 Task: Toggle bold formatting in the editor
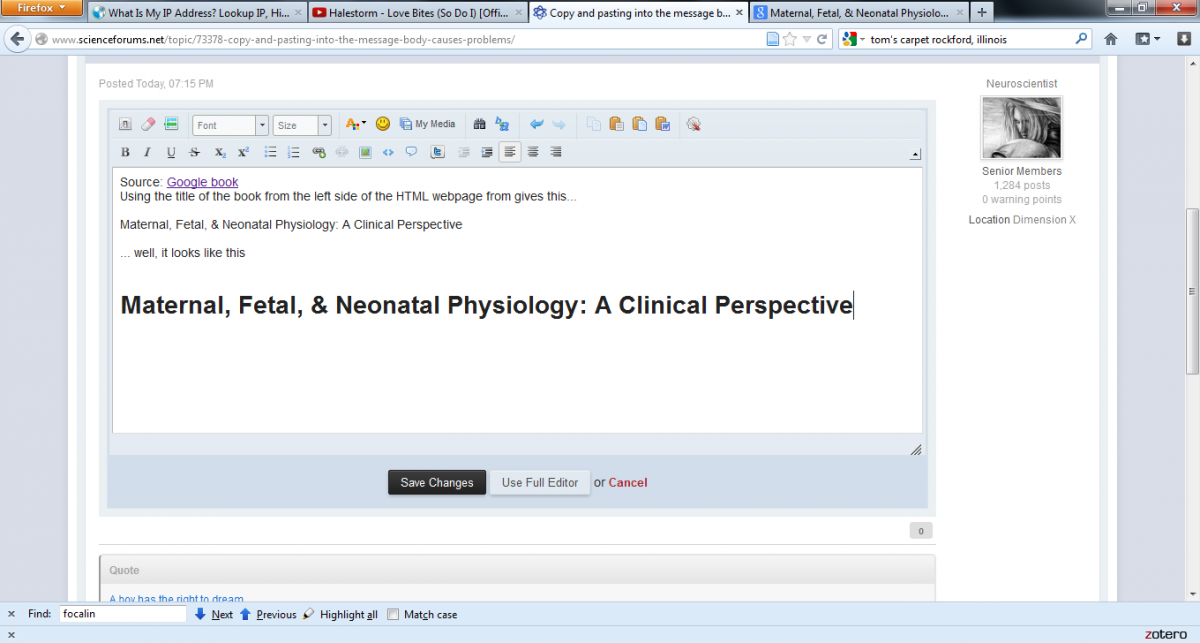(125, 153)
